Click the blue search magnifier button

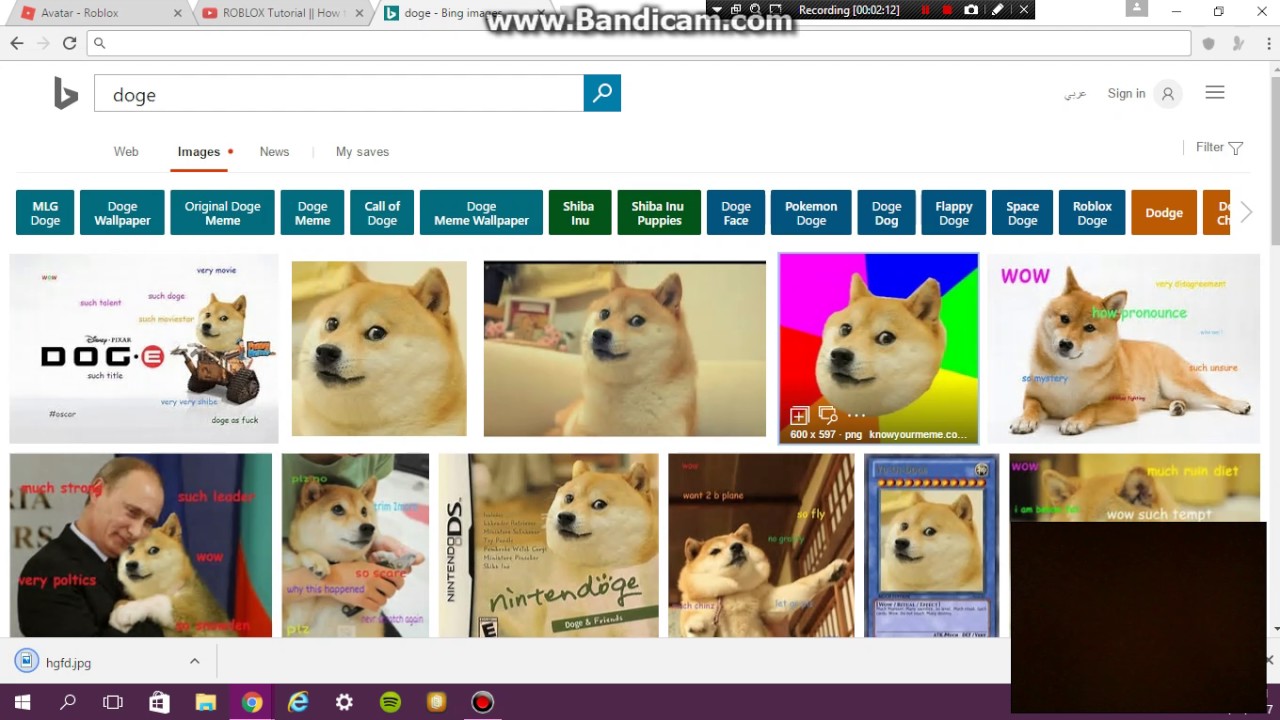click(x=602, y=93)
